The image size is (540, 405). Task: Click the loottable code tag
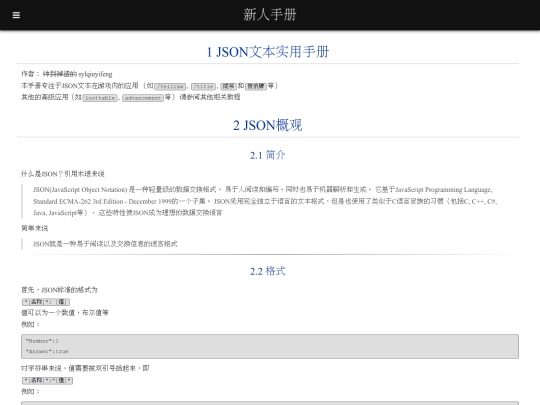100,98
